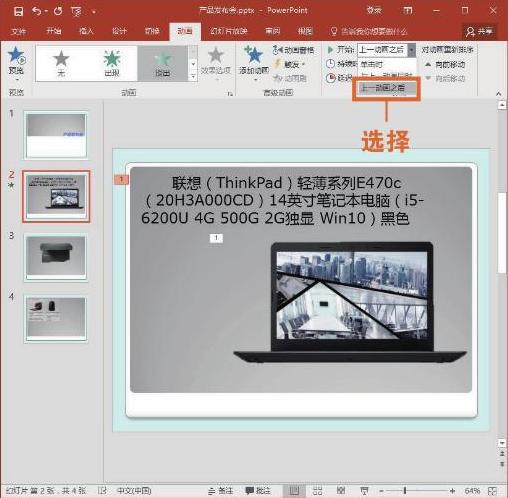Expand the animation gallery More arrow

(193, 77)
